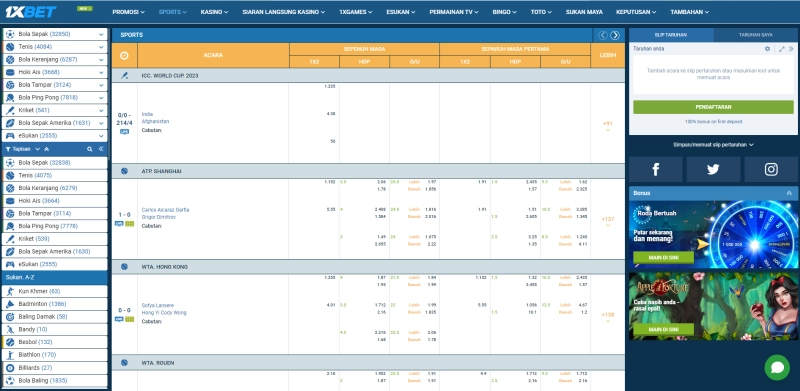This screenshot has height=391, width=800.
Task: Click the Biathlon sport icon
Action: point(10,355)
